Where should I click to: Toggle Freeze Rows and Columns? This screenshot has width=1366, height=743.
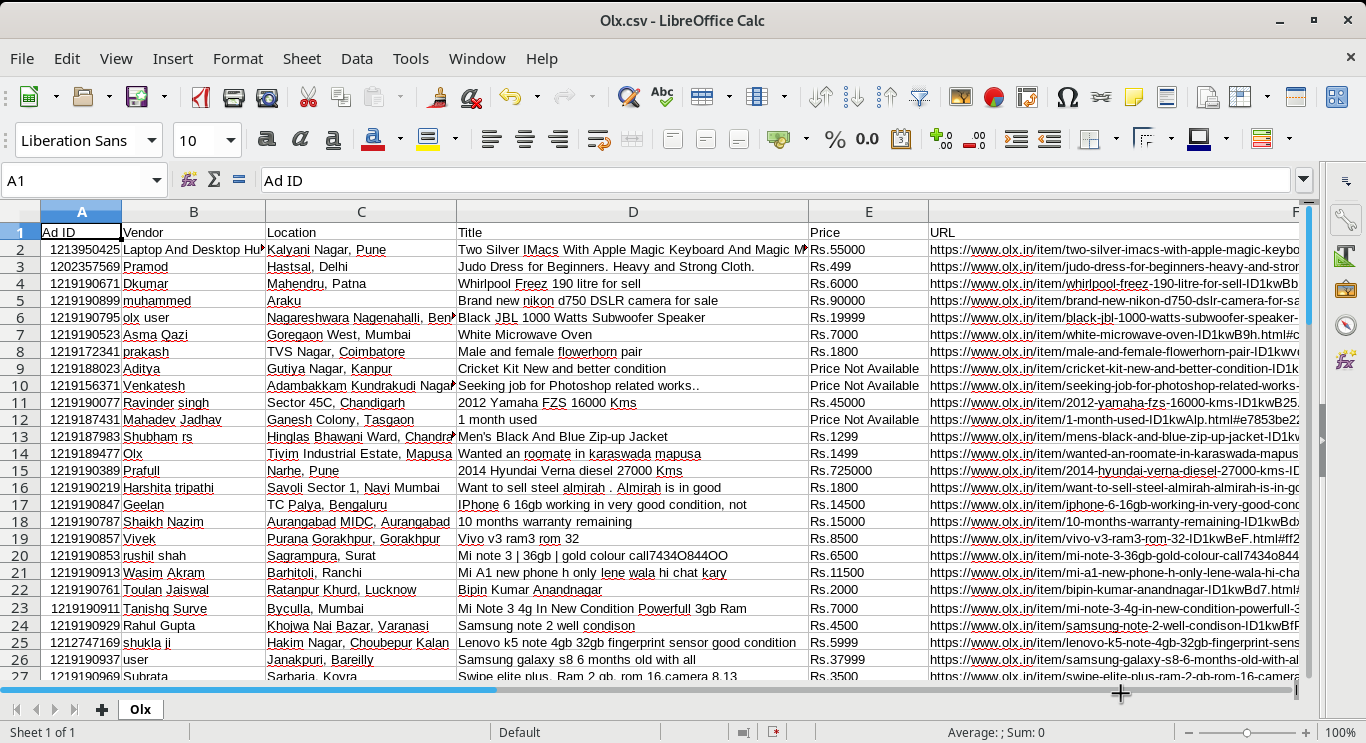point(1241,97)
